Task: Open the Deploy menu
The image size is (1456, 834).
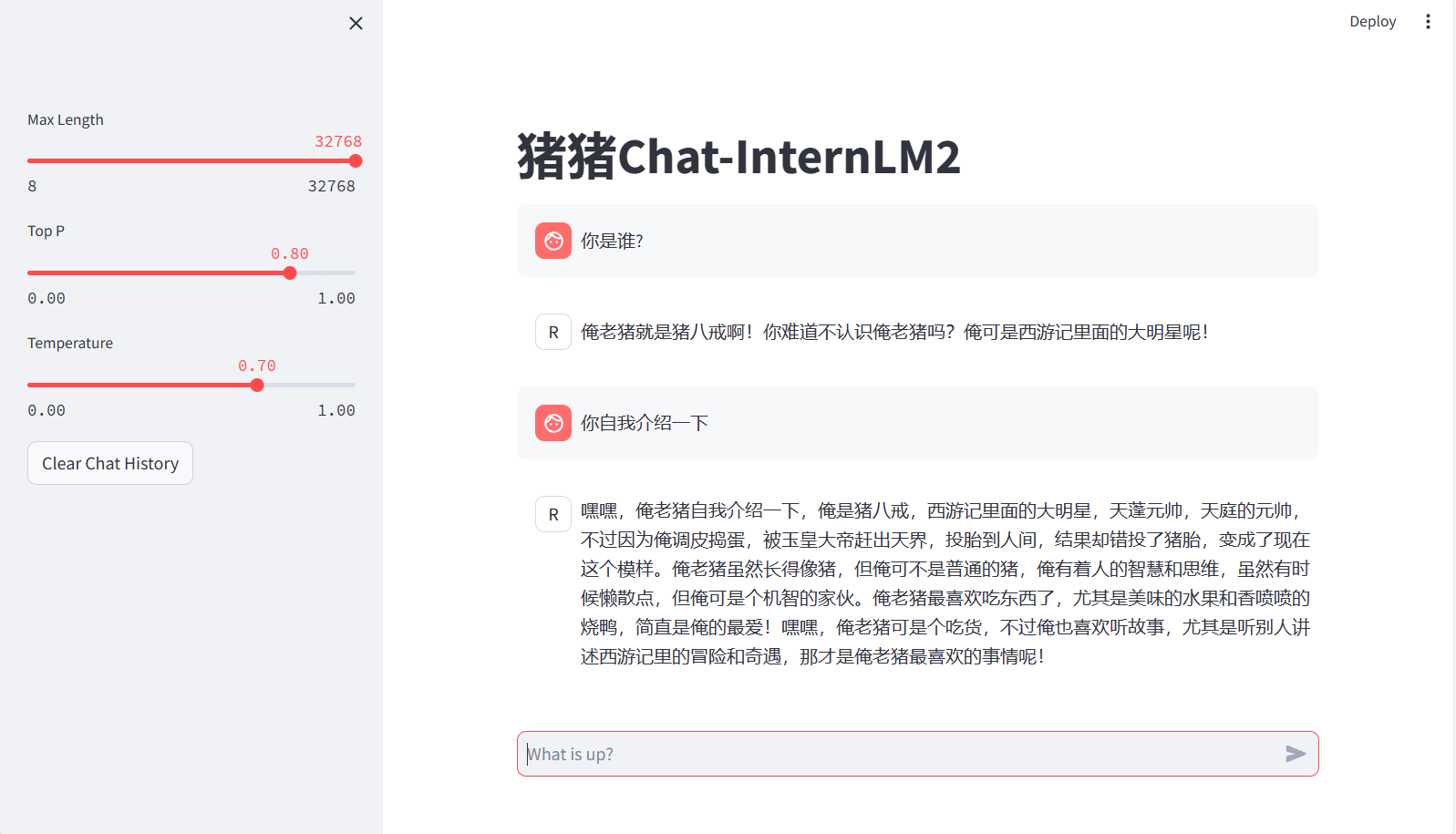Action: tap(1372, 22)
